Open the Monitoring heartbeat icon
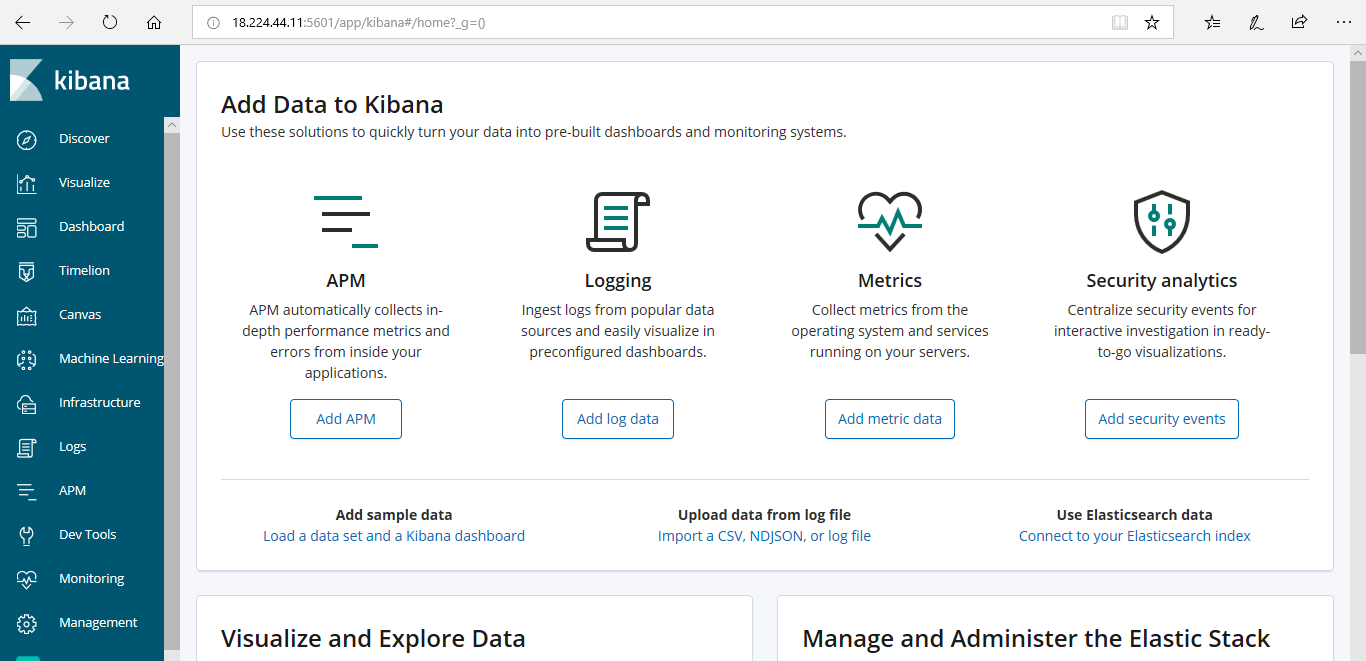Viewport: 1366px width, 661px height. (x=27, y=579)
